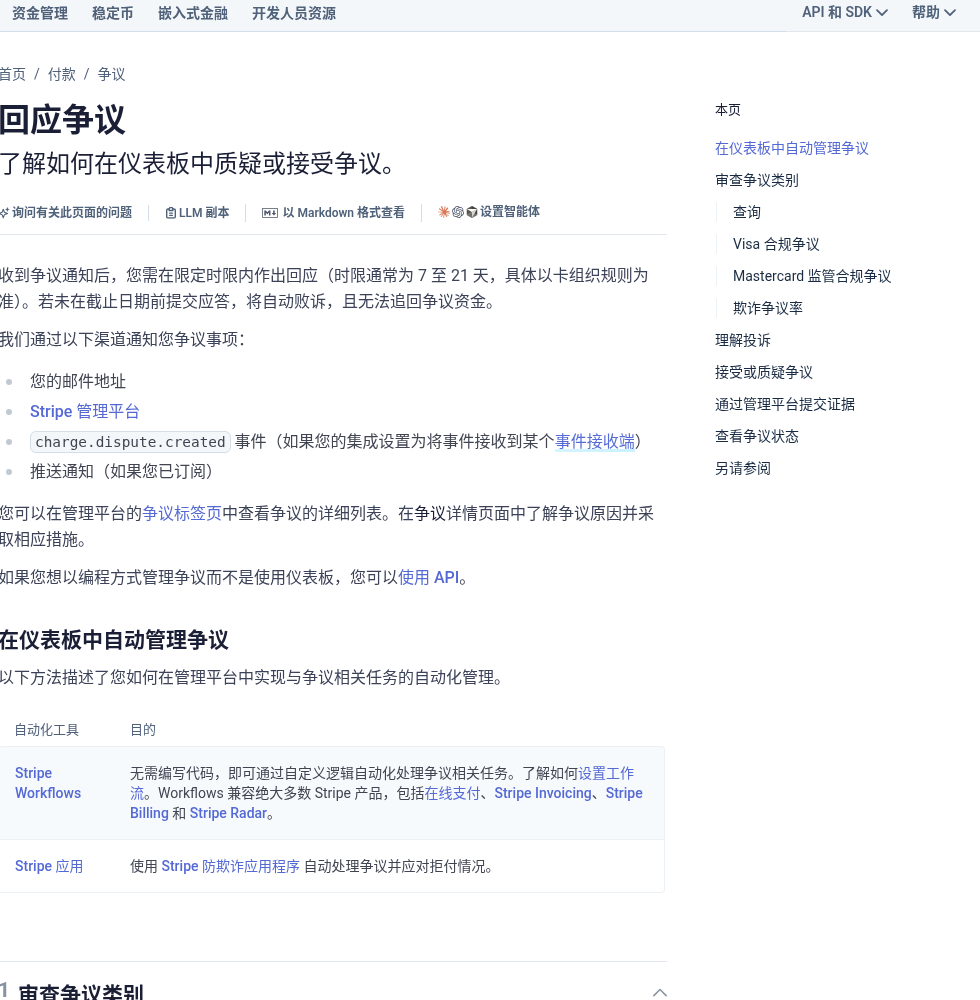Screen dimensions: 980x1000
Task: Click the cube icon beside 设置智能体
Action: tap(472, 212)
